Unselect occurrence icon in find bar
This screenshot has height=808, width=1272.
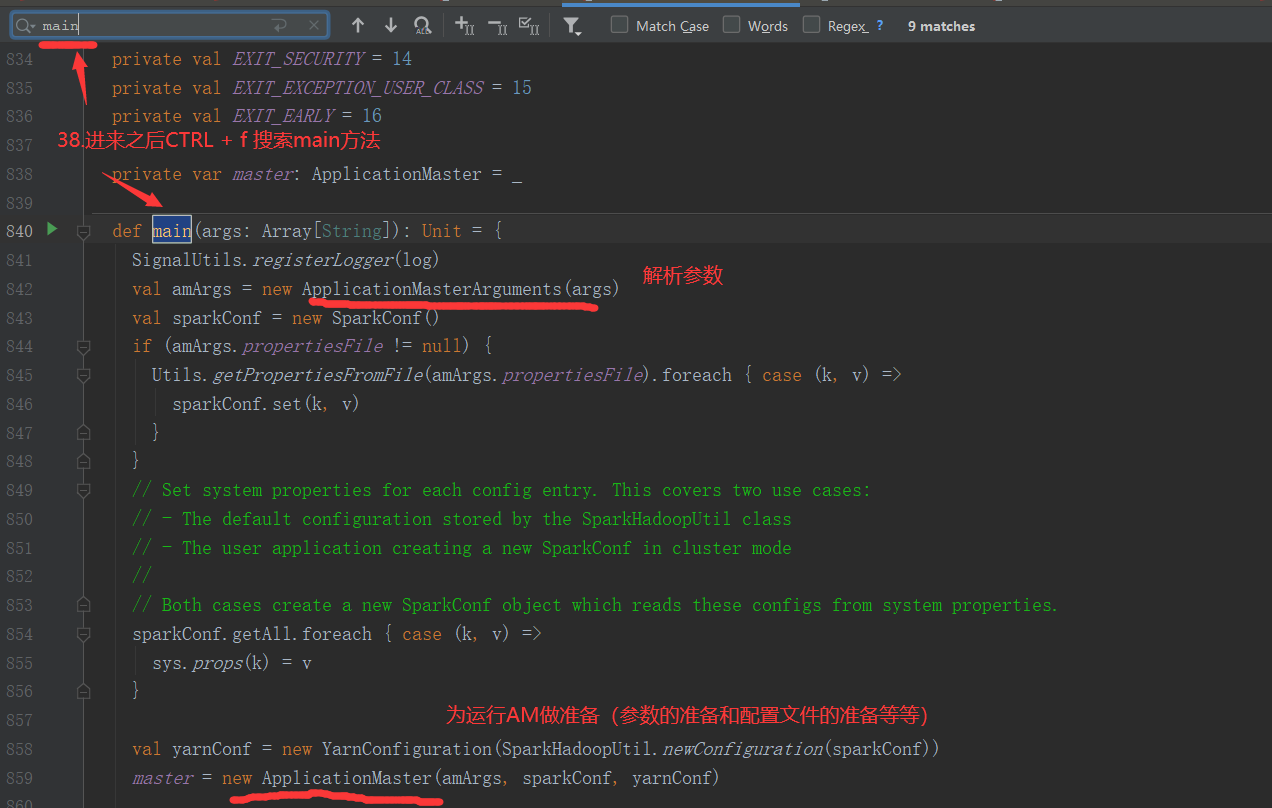pyautogui.click(x=497, y=25)
